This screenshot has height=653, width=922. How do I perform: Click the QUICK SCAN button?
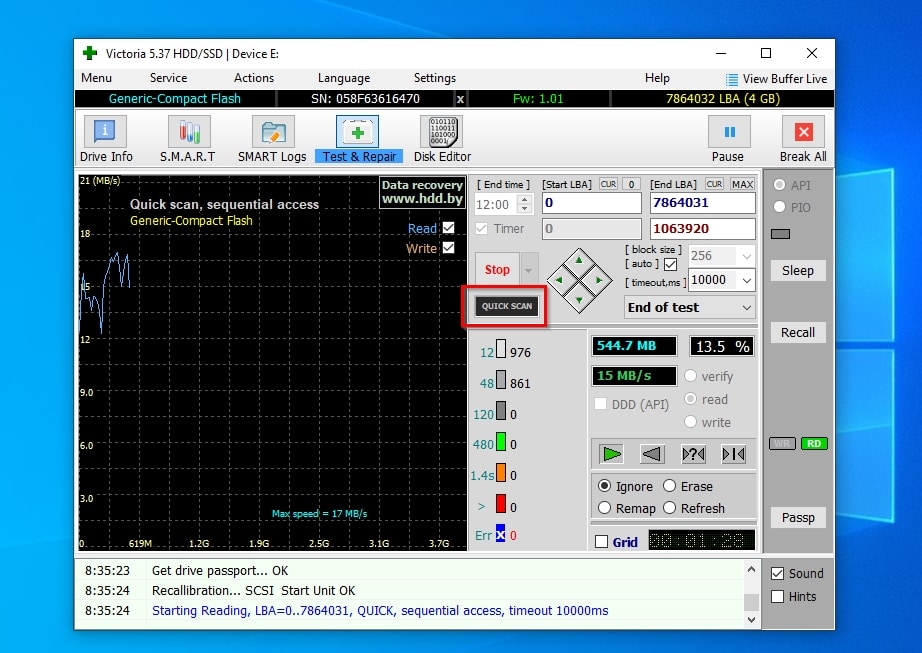tap(507, 306)
